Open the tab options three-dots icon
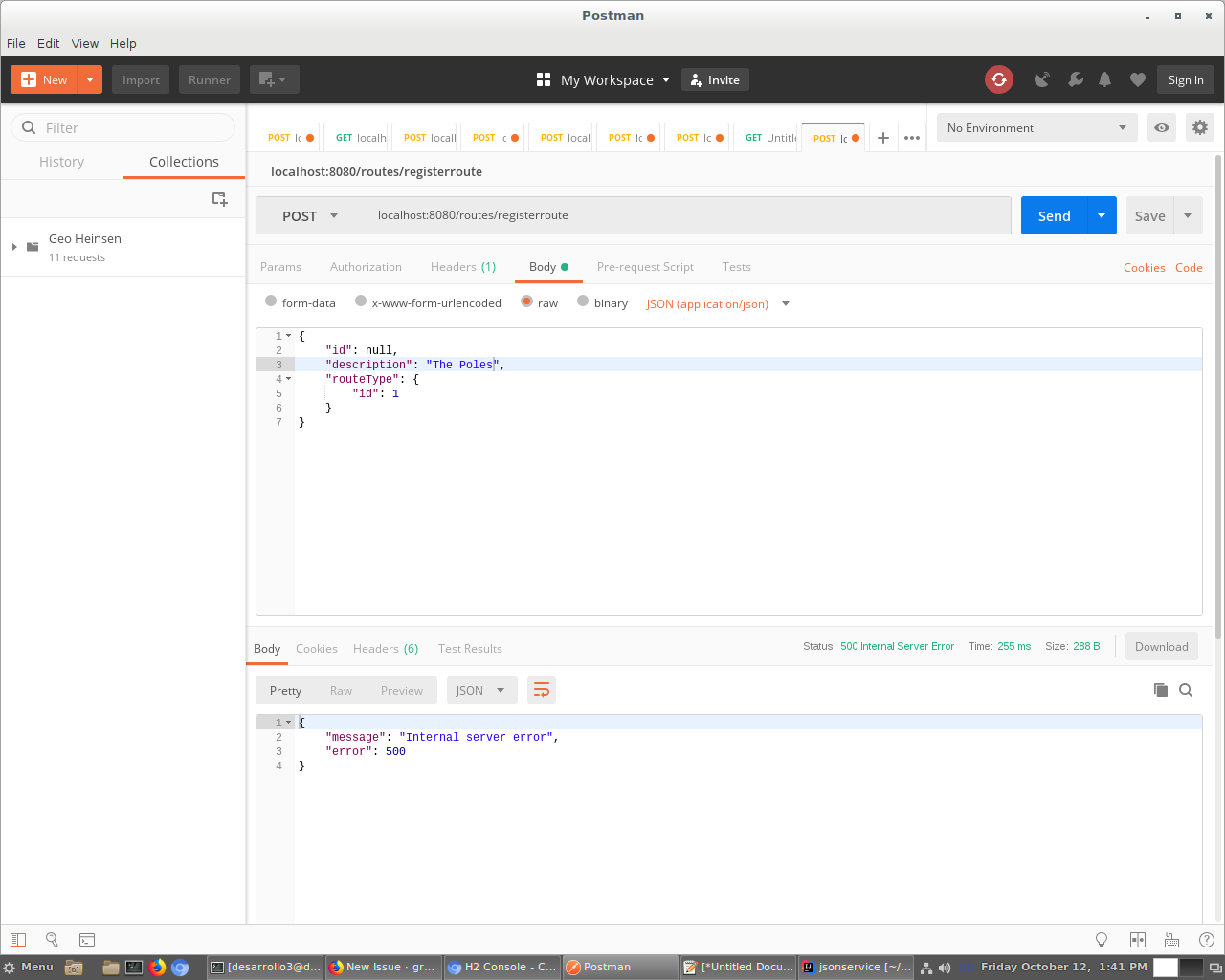 point(912,138)
